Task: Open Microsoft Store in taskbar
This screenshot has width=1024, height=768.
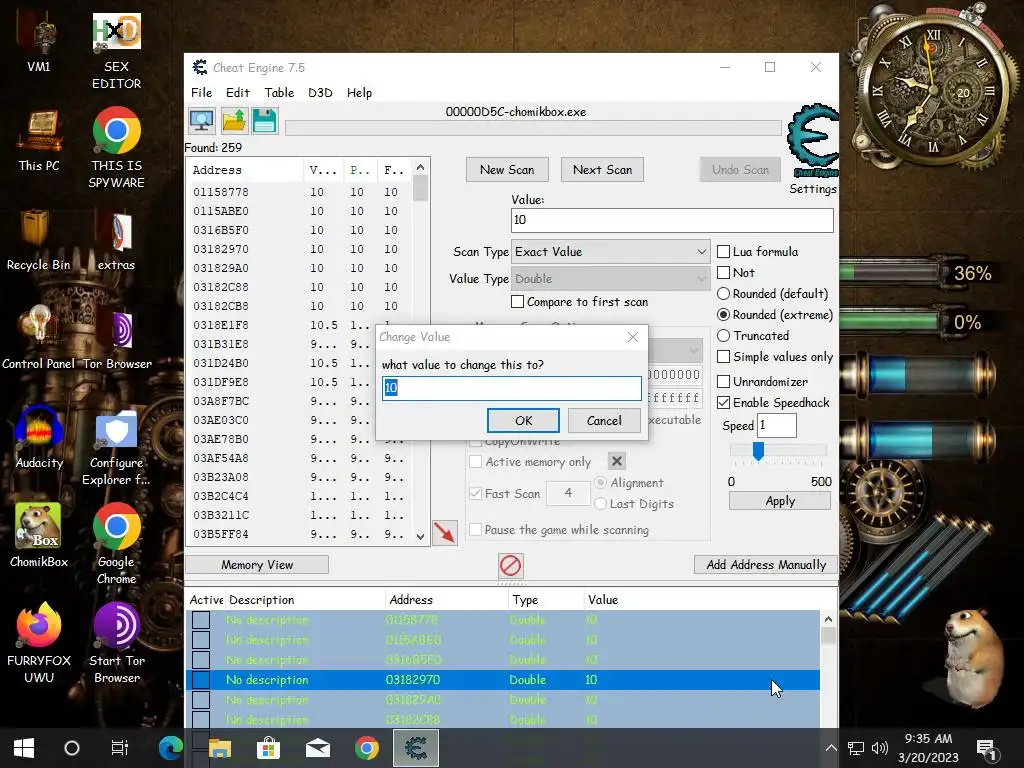Action: point(268,748)
